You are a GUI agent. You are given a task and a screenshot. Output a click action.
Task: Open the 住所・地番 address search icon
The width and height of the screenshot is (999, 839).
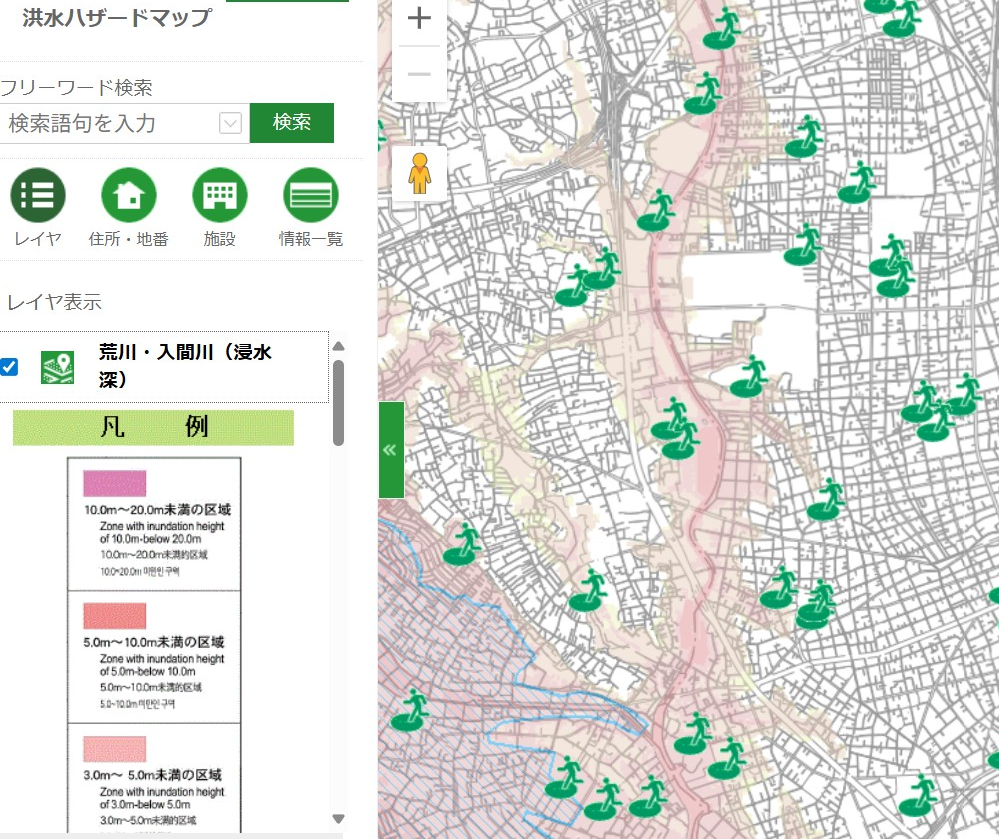[x=129, y=196]
